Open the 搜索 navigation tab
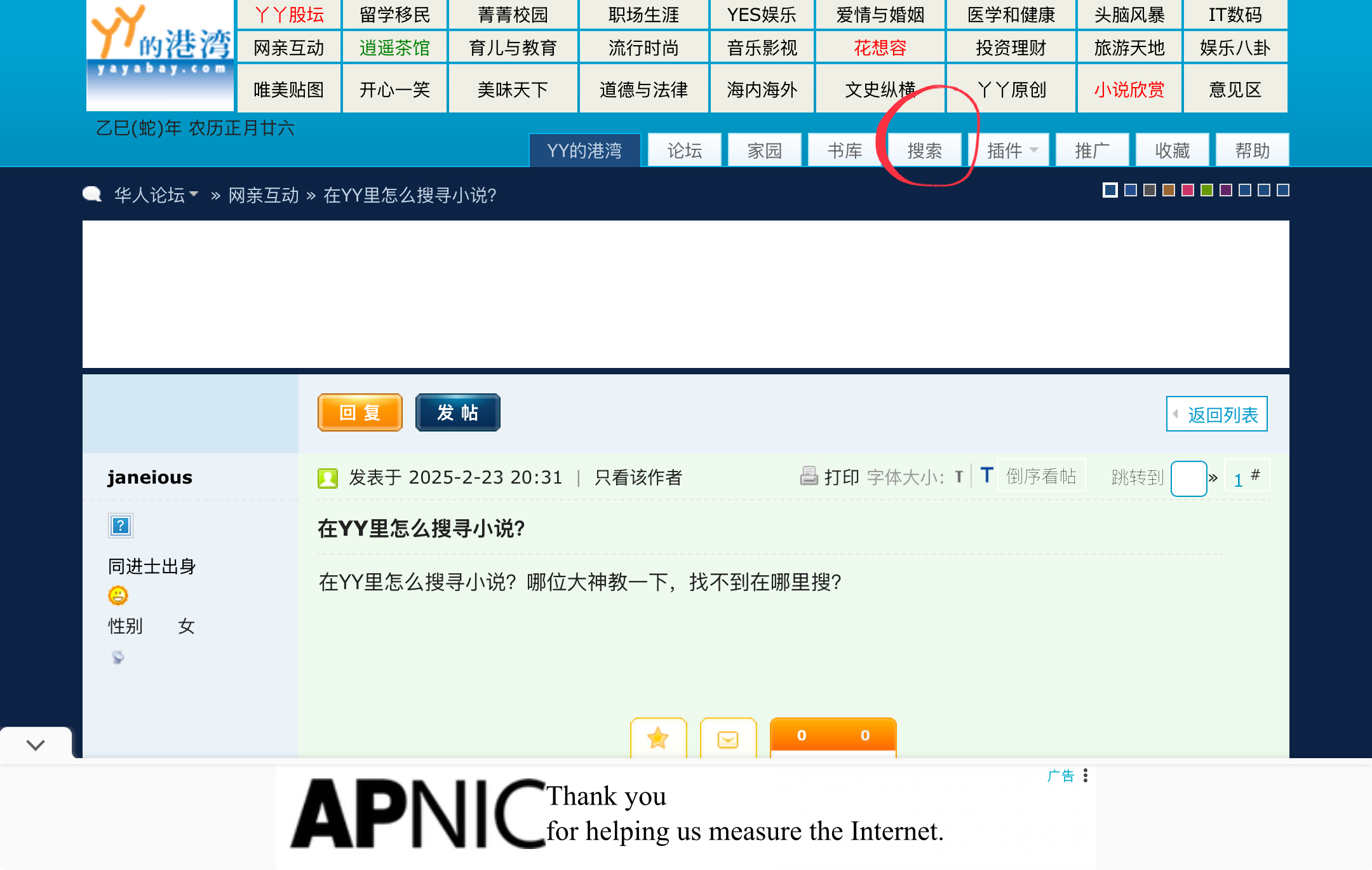 [x=925, y=151]
